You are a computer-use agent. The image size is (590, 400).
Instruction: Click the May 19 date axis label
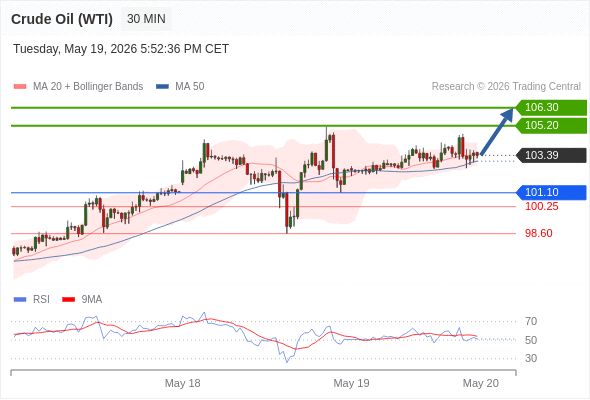(x=351, y=383)
